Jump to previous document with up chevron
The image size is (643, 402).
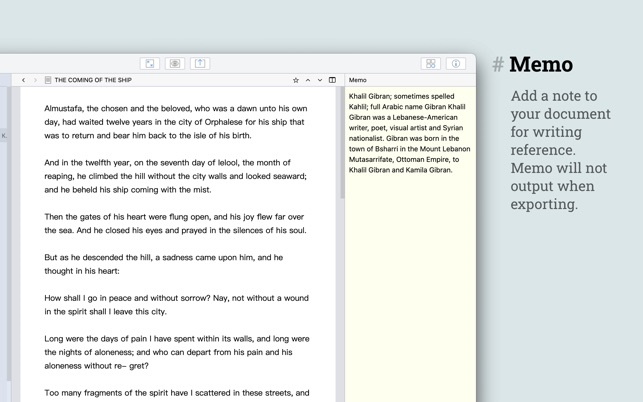[308, 80]
